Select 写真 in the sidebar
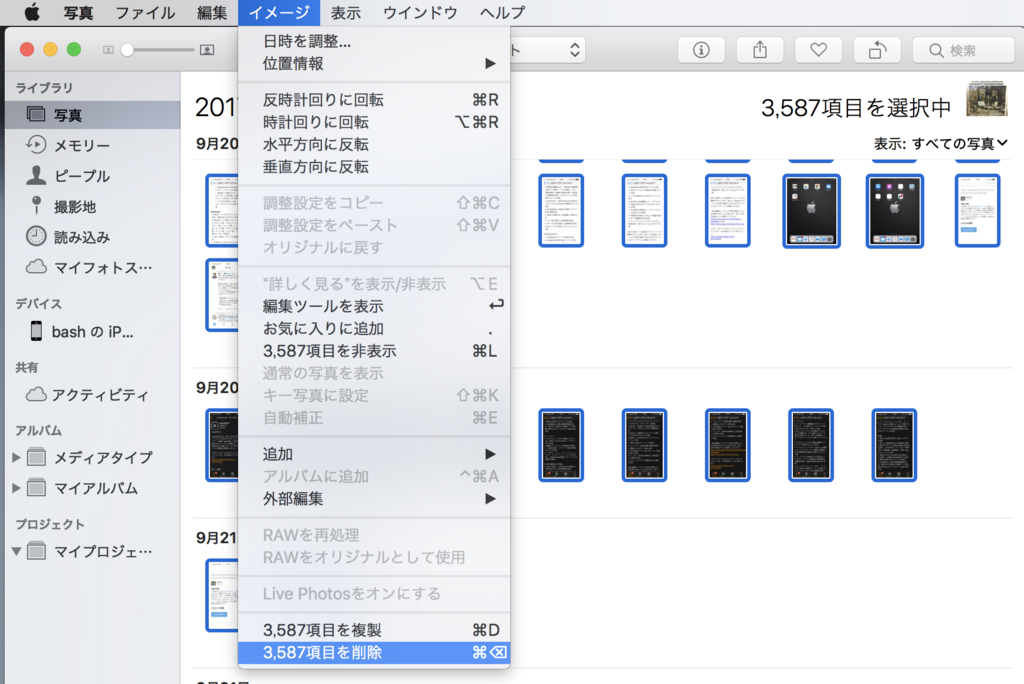1024x684 pixels. point(93,115)
